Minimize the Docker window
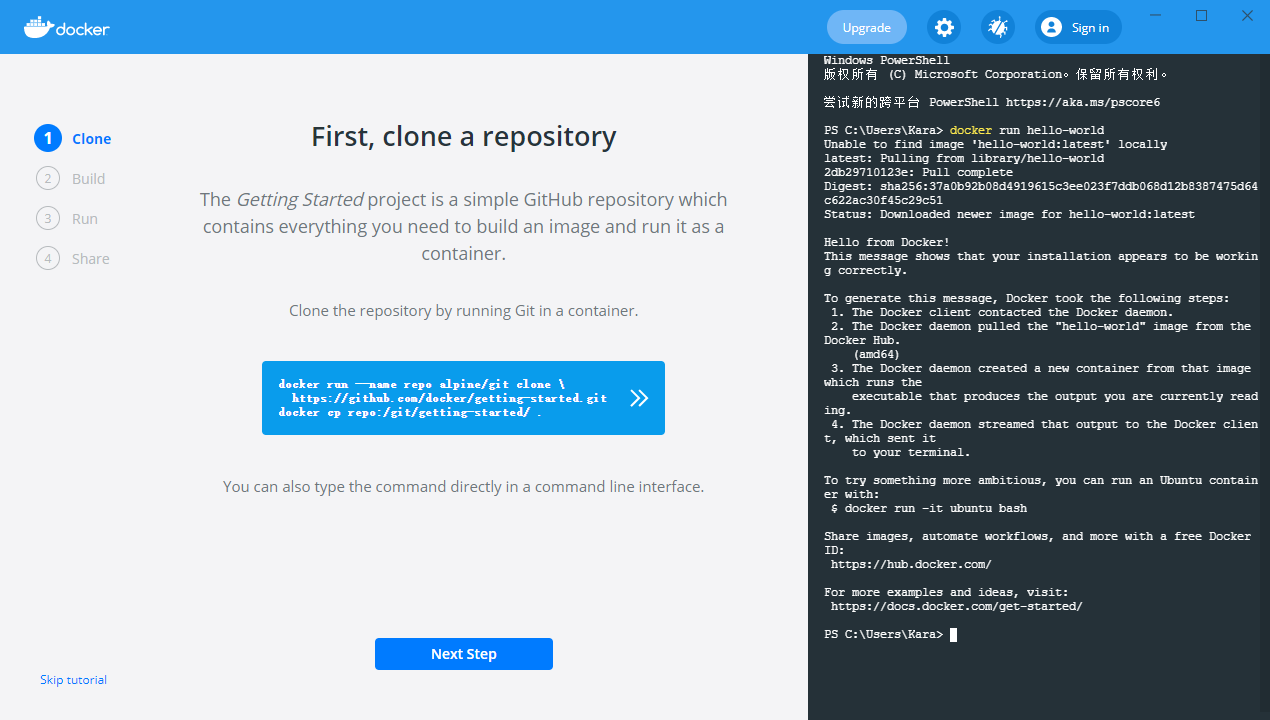1270x720 pixels. (x=1156, y=15)
